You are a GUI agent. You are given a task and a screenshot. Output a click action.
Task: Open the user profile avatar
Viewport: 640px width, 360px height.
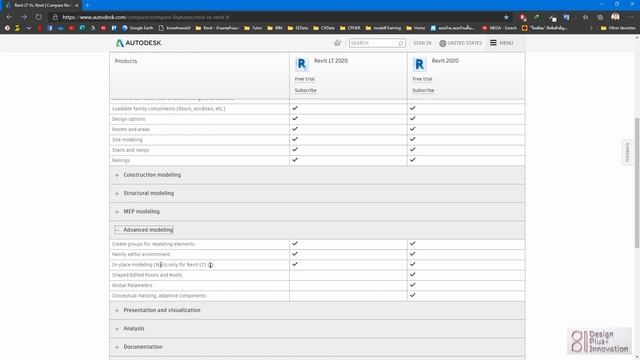pos(615,17)
